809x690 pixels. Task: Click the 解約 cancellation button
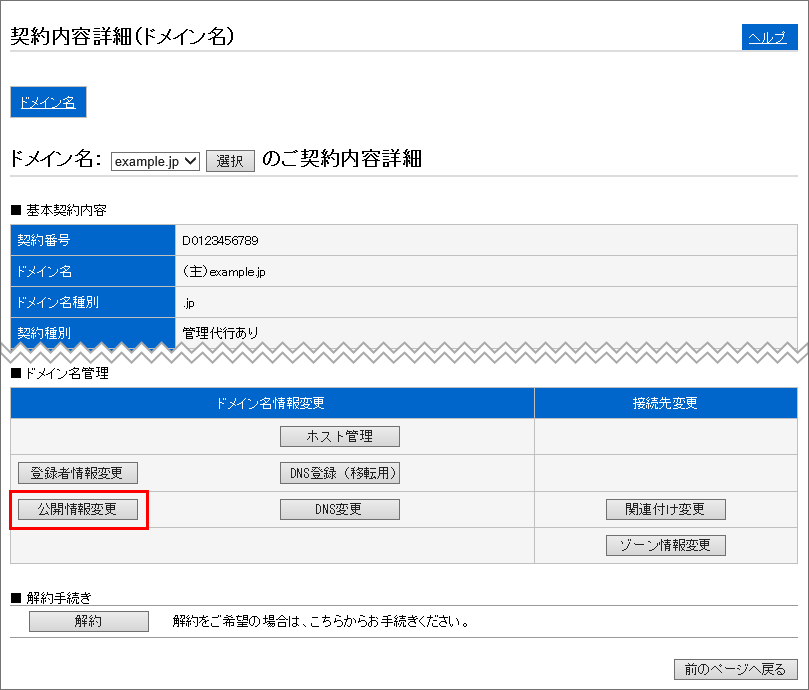click(89, 621)
